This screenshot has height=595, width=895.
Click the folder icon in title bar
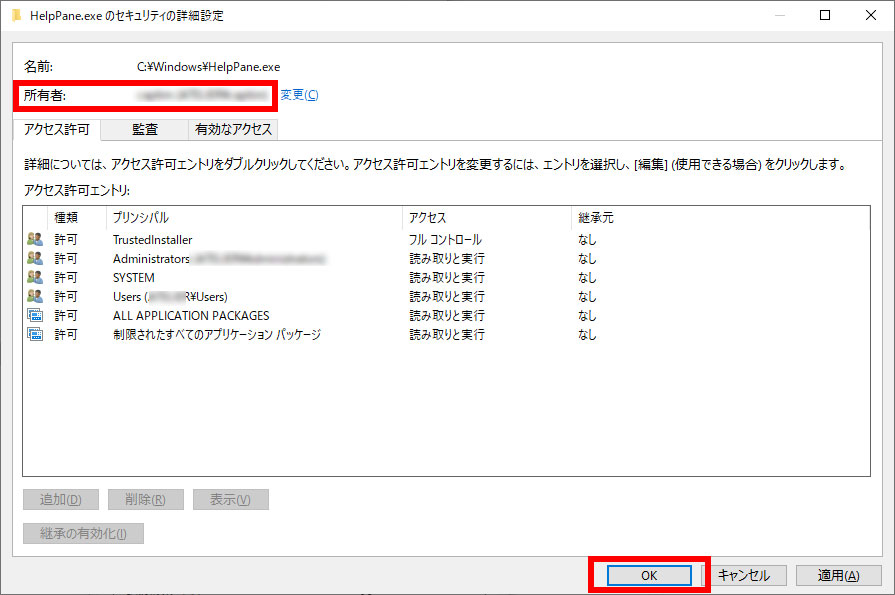pyautogui.click(x=17, y=15)
